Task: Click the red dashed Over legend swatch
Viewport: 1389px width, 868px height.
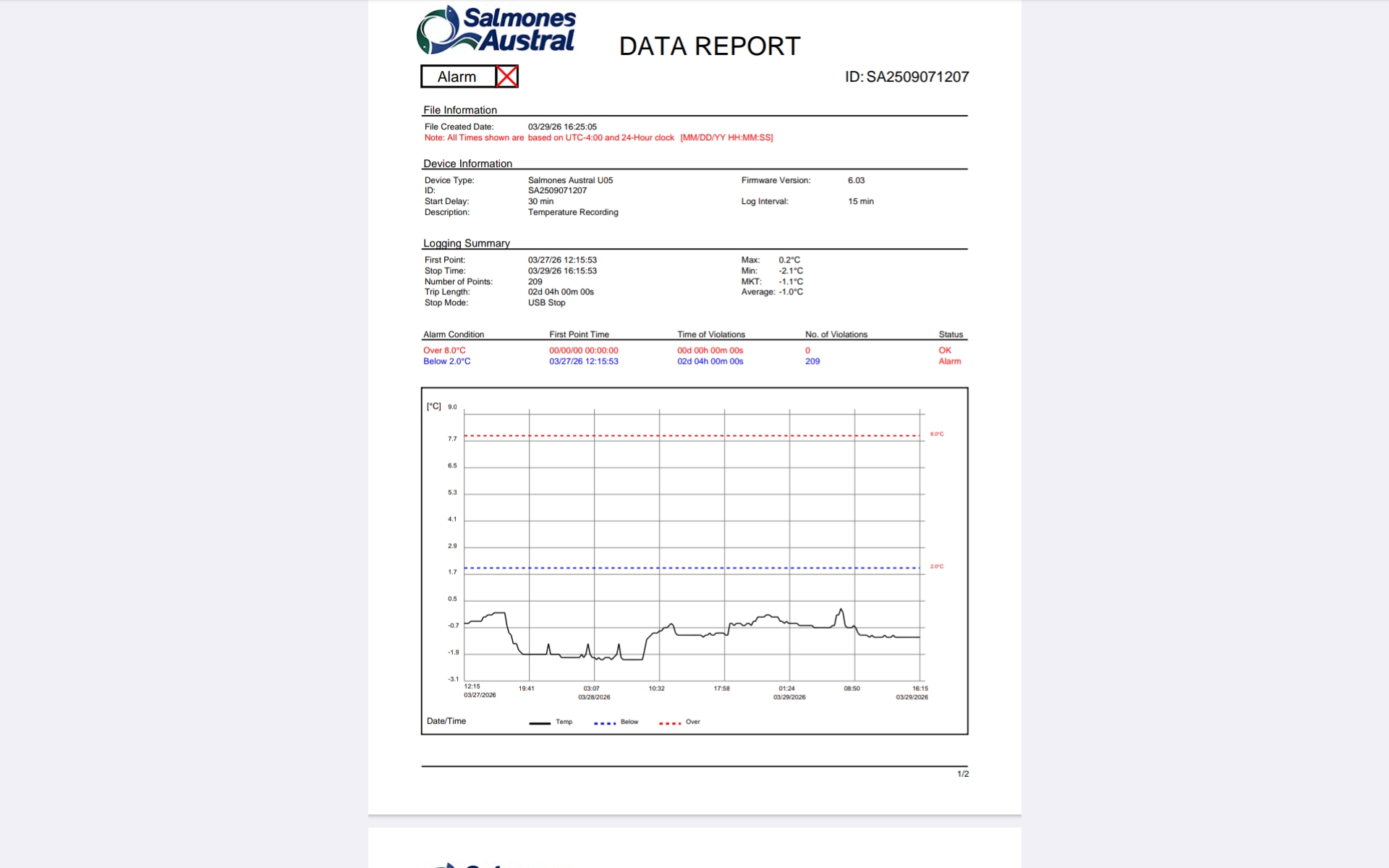Action: [670, 723]
